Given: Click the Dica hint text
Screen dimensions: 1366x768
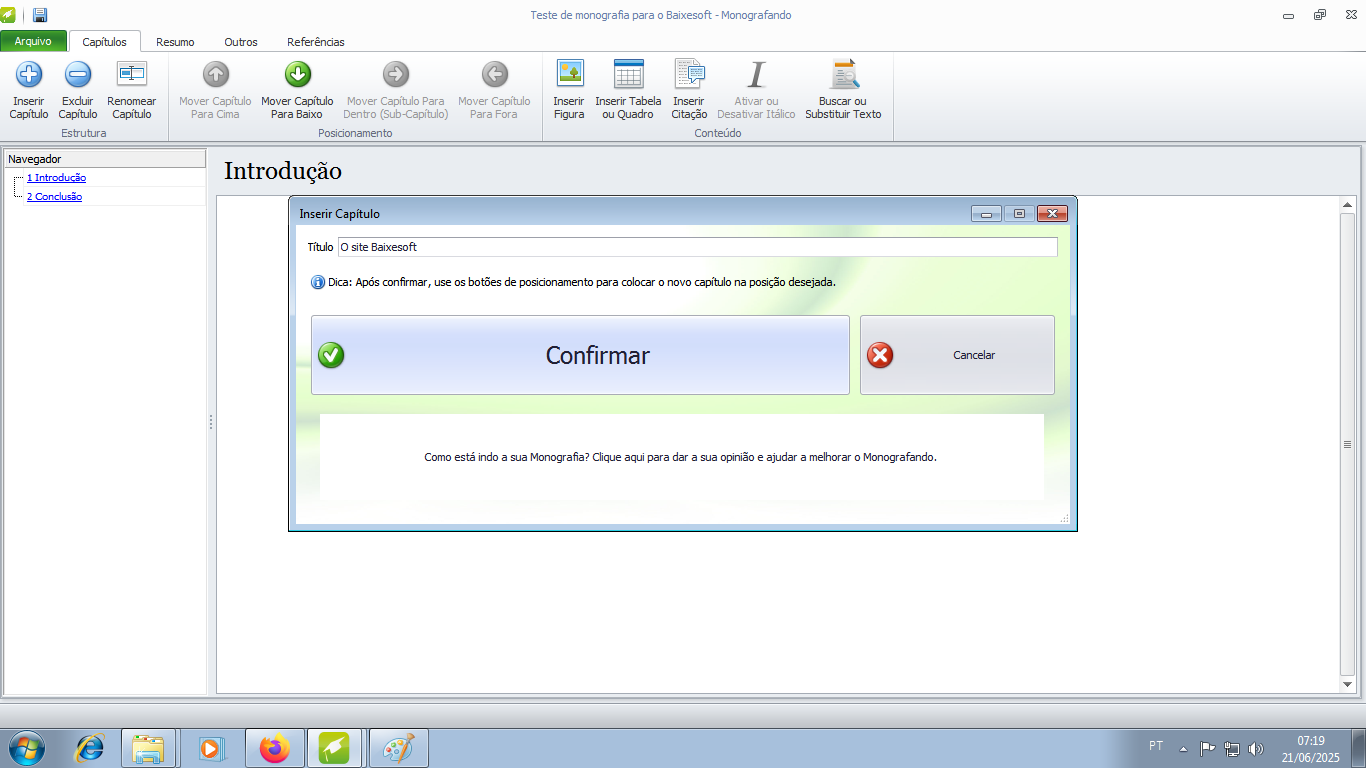Looking at the screenshot, I should [582, 282].
